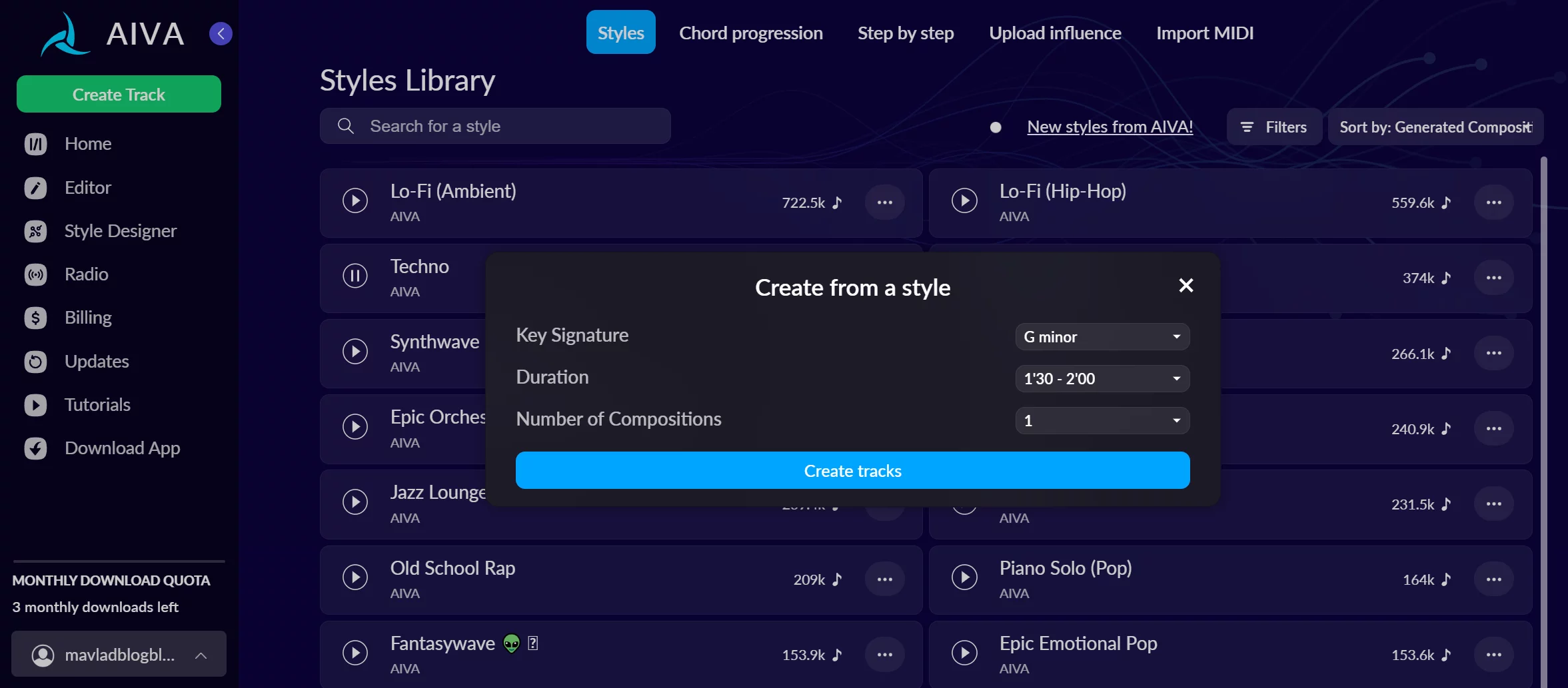Open more options for the 240.9k style
The width and height of the screenshot is (1568, 688).
tap(1494, 428)
